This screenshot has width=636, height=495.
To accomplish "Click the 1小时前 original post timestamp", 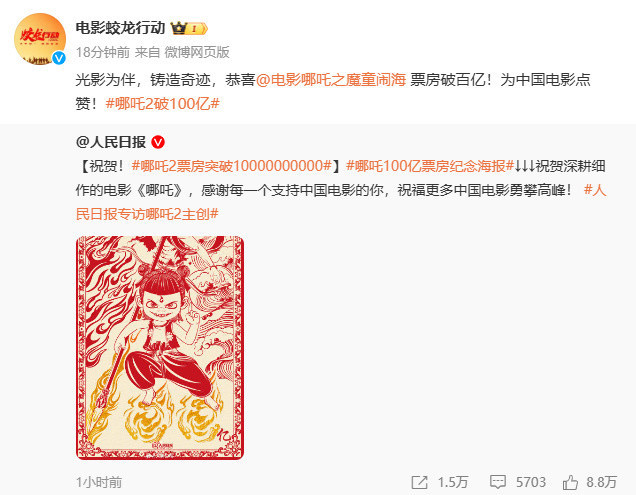I will click(99, 482).
